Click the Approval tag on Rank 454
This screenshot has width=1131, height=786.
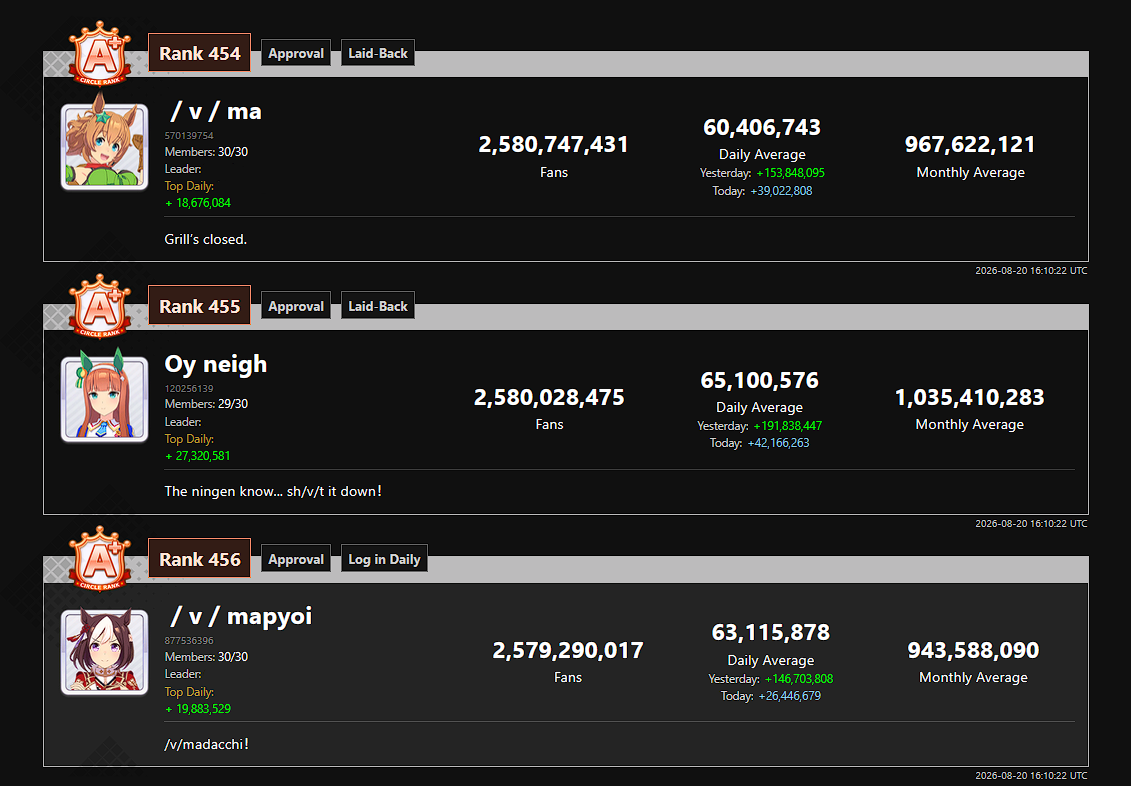296,53
